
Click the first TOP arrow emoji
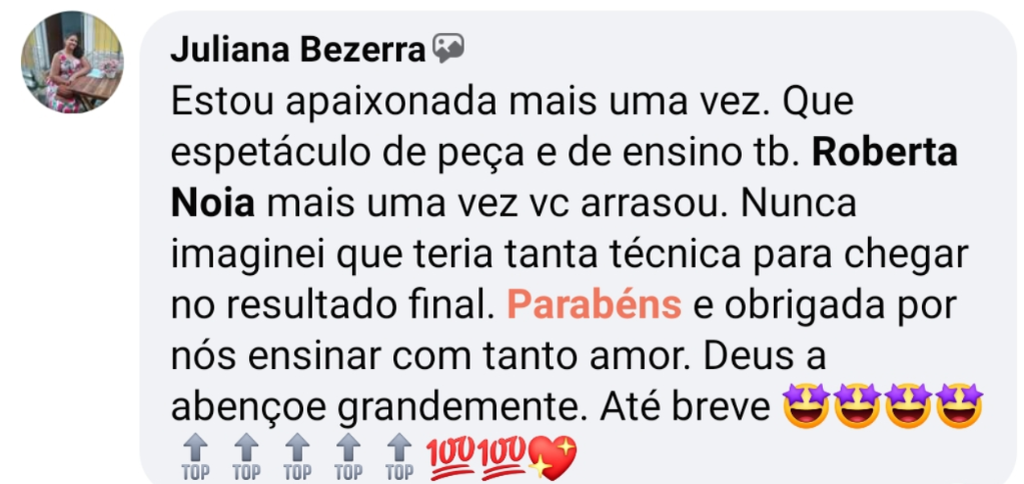pyautogui.click(x=195, y=458)
